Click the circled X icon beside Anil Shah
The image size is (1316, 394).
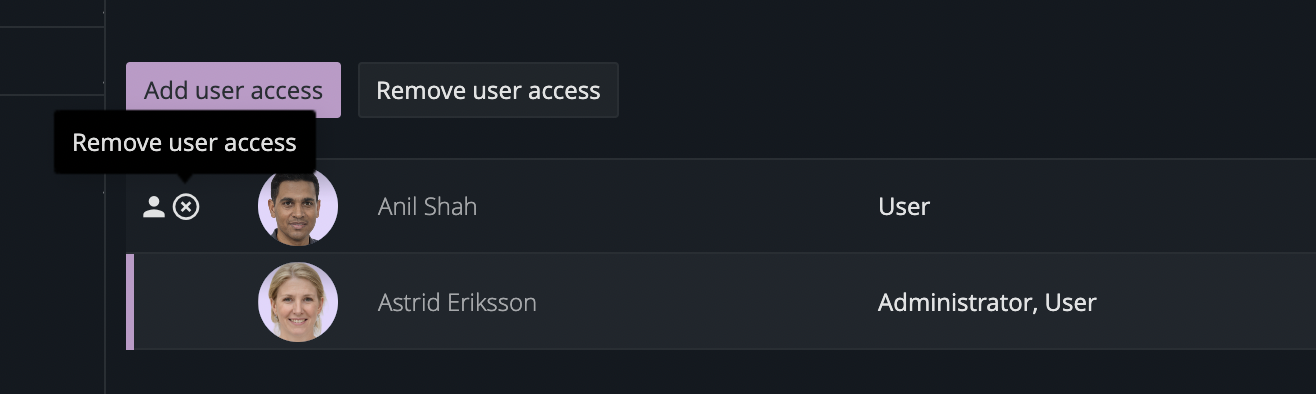tap(186, 207)
